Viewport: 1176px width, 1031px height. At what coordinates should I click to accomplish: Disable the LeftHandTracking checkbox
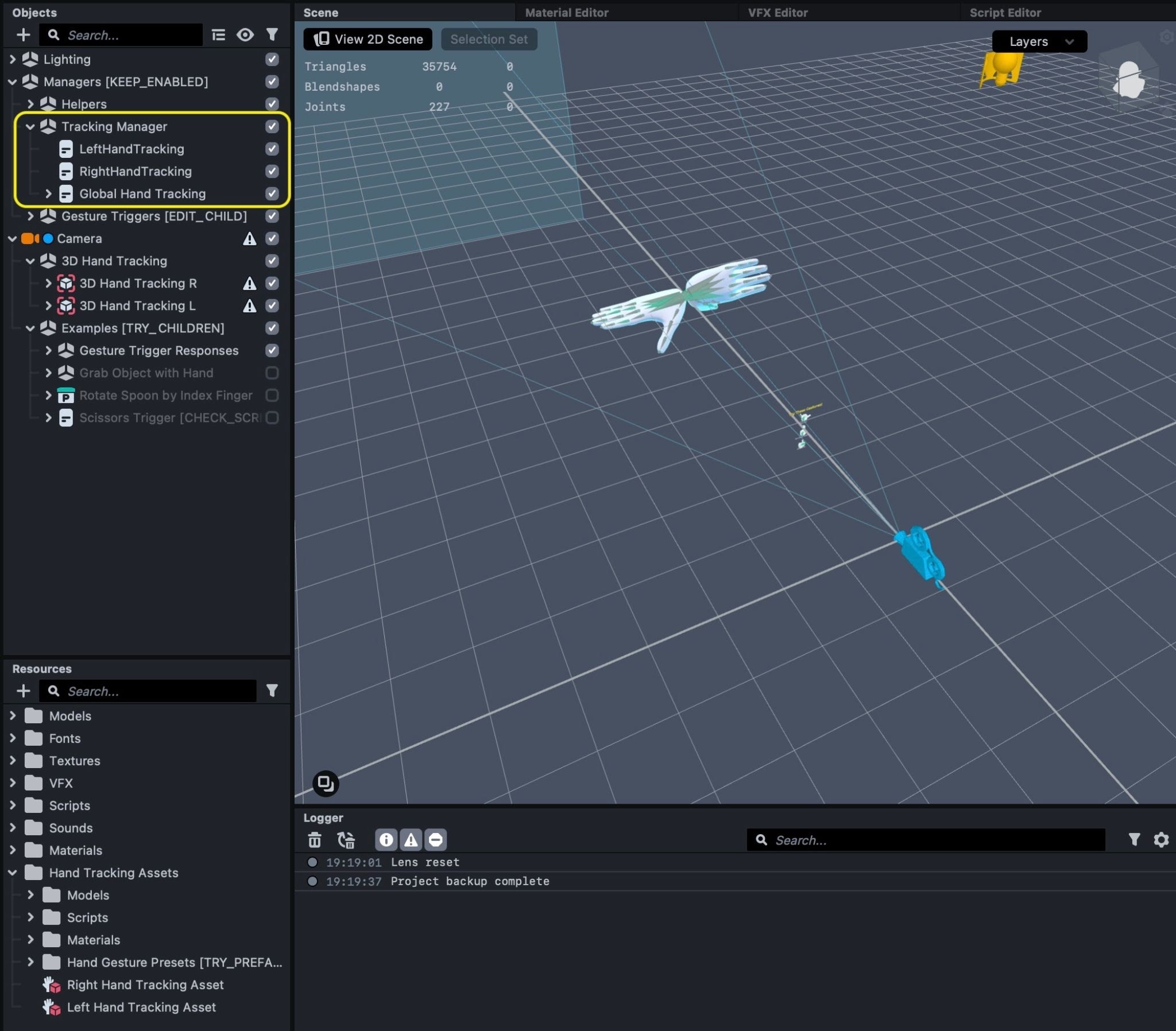(x=272, y=149)
